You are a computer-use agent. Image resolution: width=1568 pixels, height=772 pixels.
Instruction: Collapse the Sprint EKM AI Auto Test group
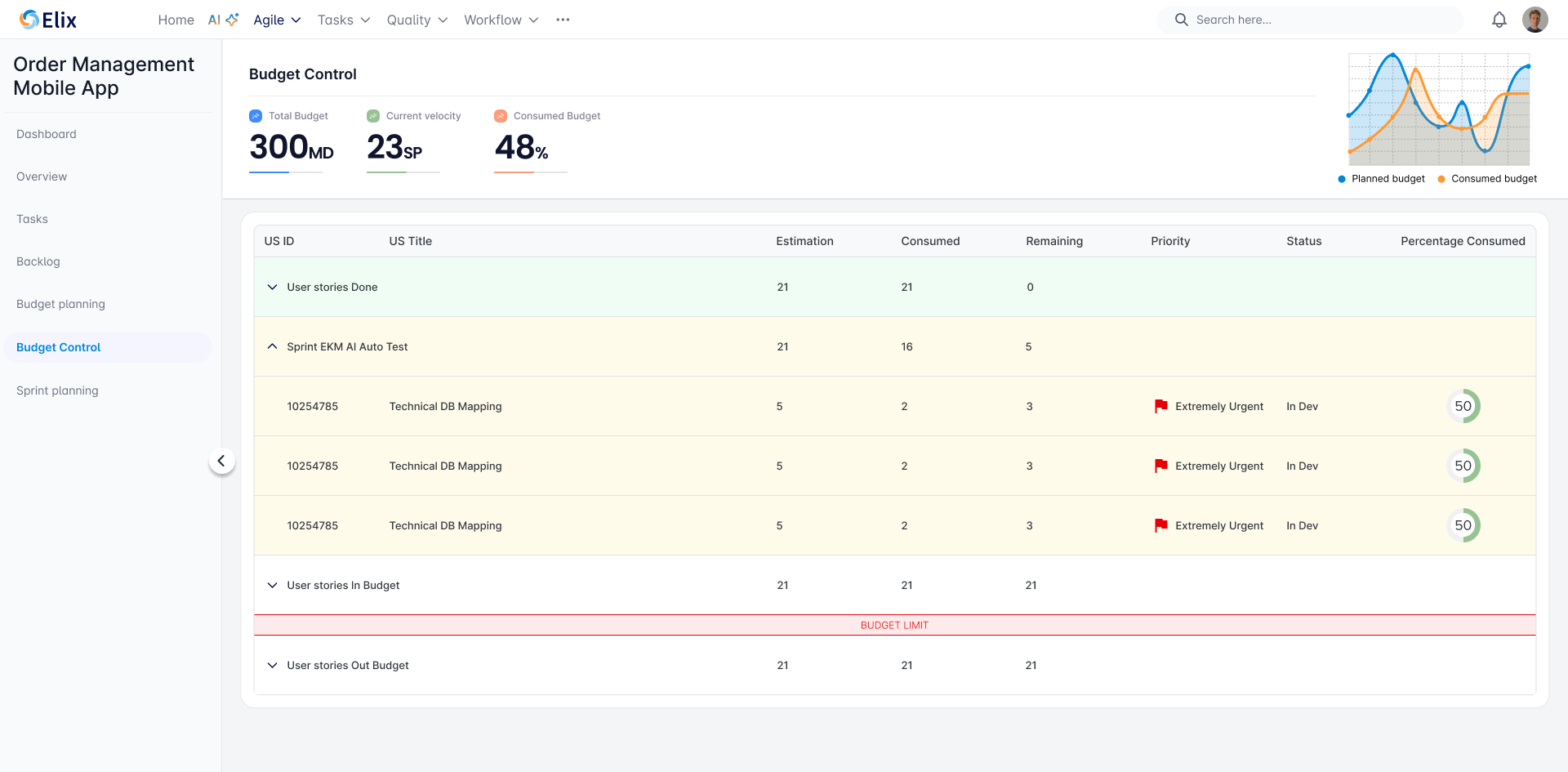tap(273, 347)
